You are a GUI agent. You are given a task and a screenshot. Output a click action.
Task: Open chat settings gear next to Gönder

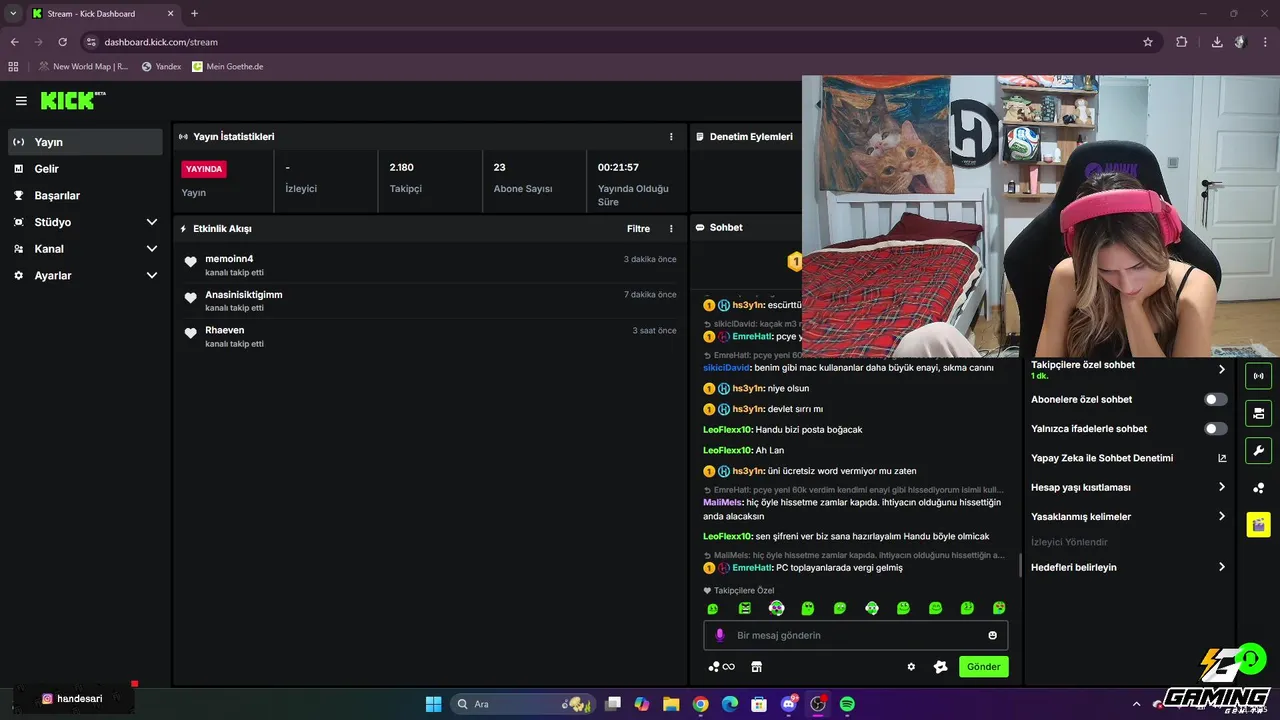point(911,667)
